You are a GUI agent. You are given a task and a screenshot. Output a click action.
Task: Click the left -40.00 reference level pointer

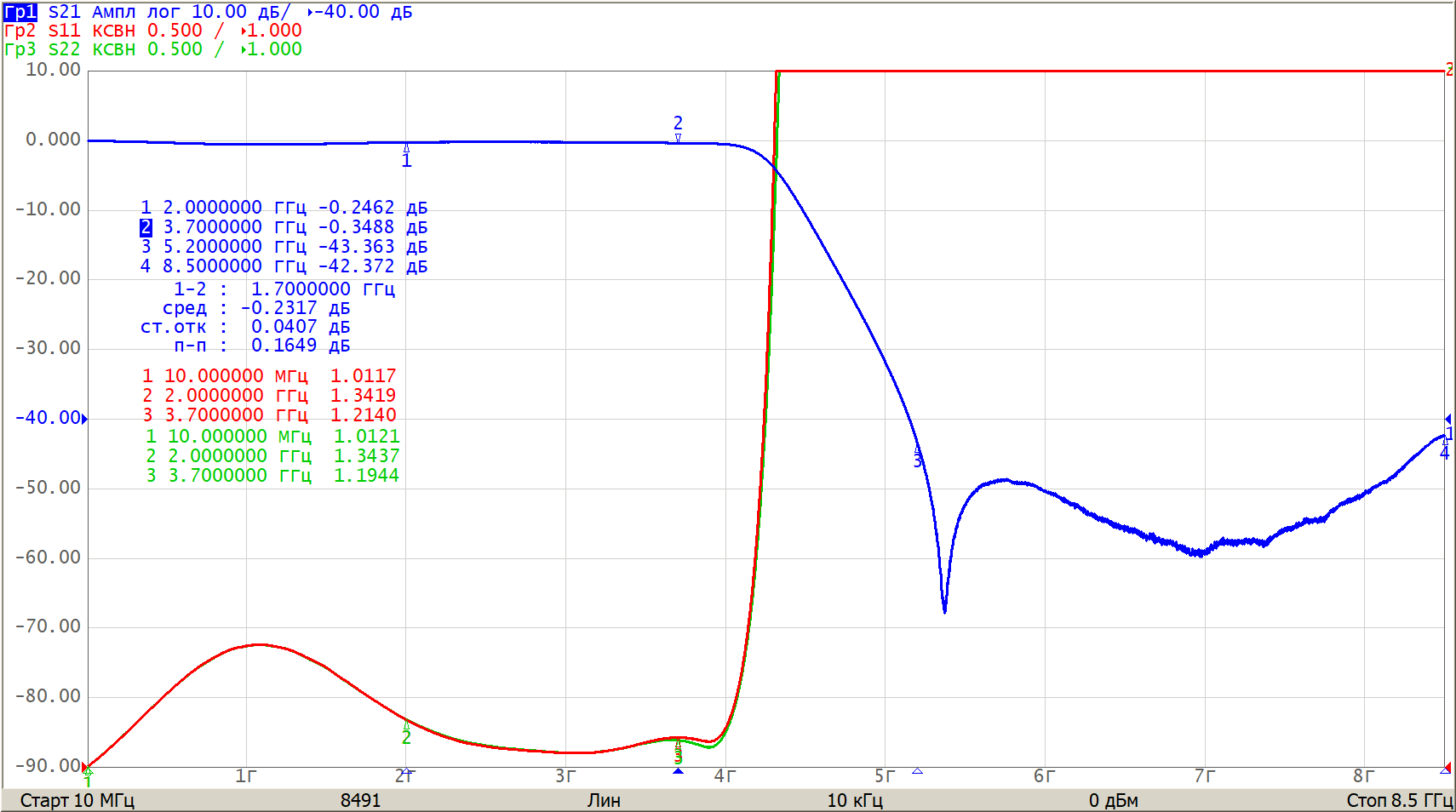pos(84,418)
